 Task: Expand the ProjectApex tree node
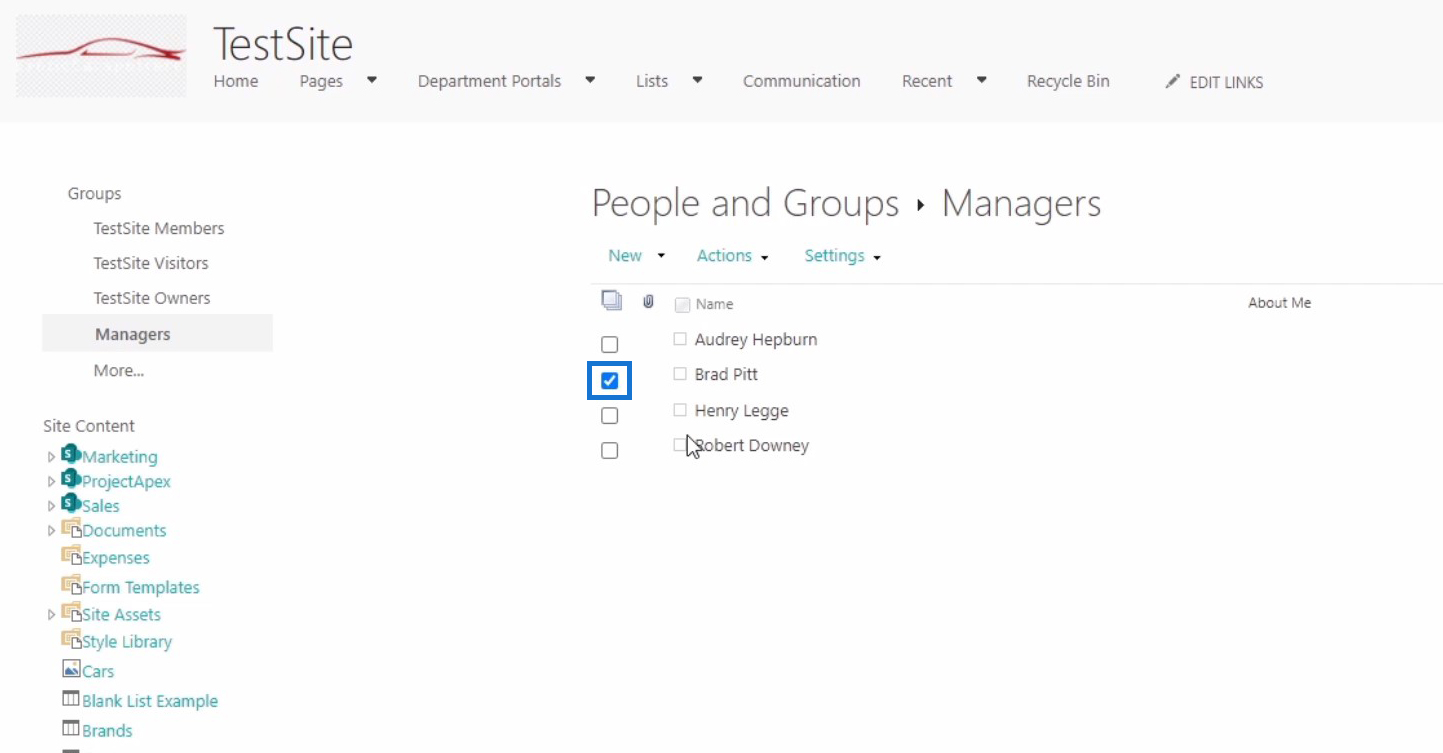pyautogui.click(x=52, y=482)
